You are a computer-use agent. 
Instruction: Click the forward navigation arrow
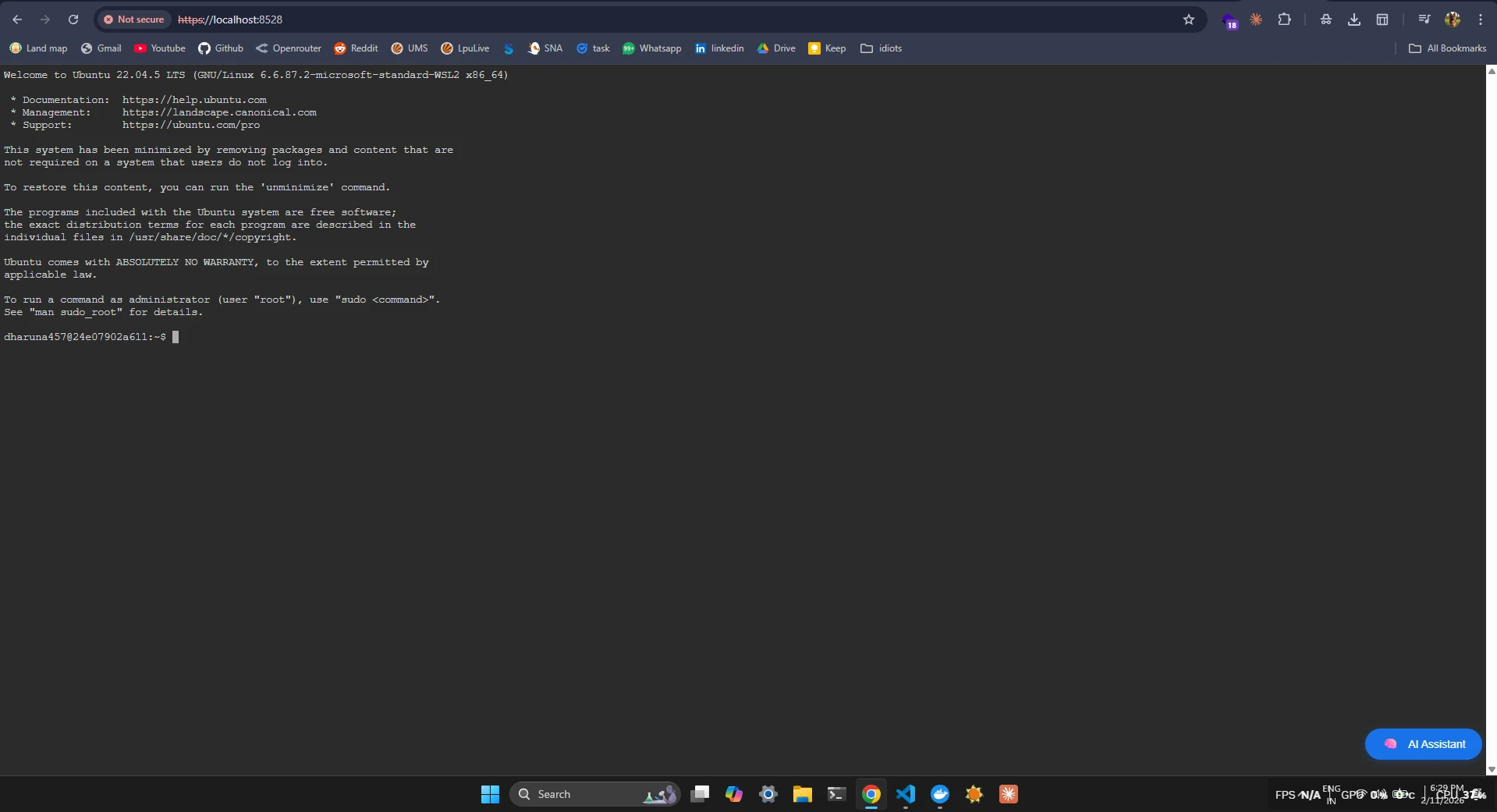[45, 20]
